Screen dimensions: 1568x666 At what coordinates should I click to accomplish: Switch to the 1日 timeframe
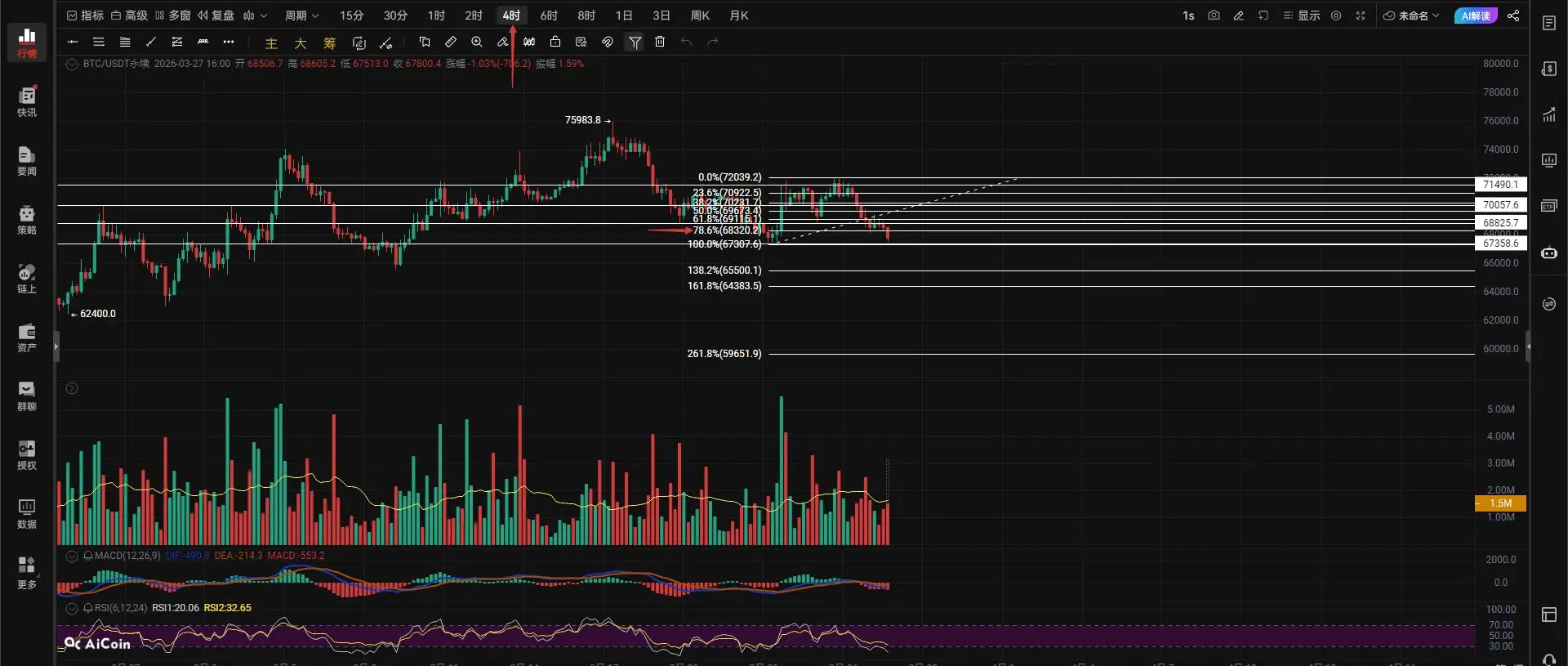tap(624, 16)
